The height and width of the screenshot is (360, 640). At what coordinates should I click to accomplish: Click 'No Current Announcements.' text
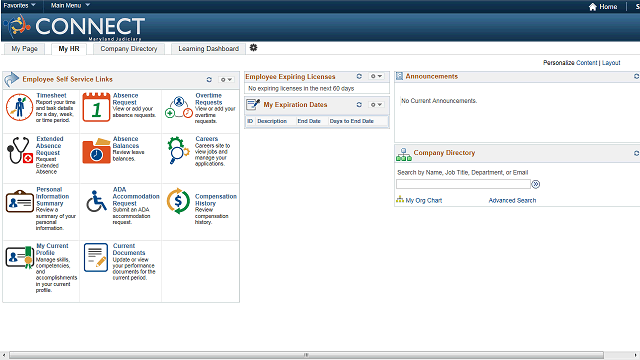(439, 100)
